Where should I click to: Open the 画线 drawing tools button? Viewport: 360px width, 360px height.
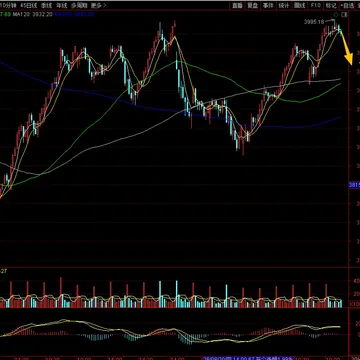pos(300,6)
